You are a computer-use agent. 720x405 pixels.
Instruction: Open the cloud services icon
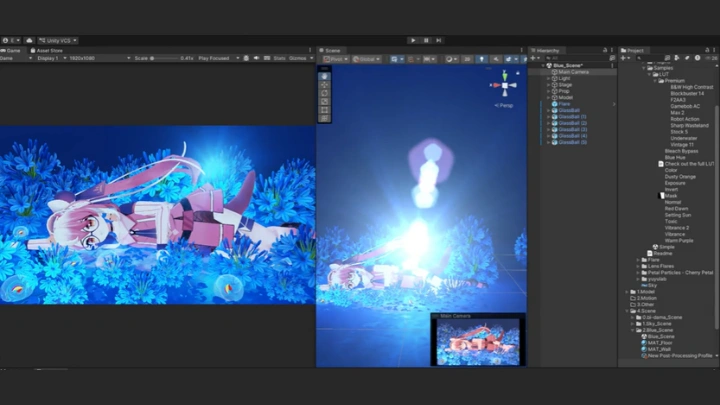tap(29, 40)
